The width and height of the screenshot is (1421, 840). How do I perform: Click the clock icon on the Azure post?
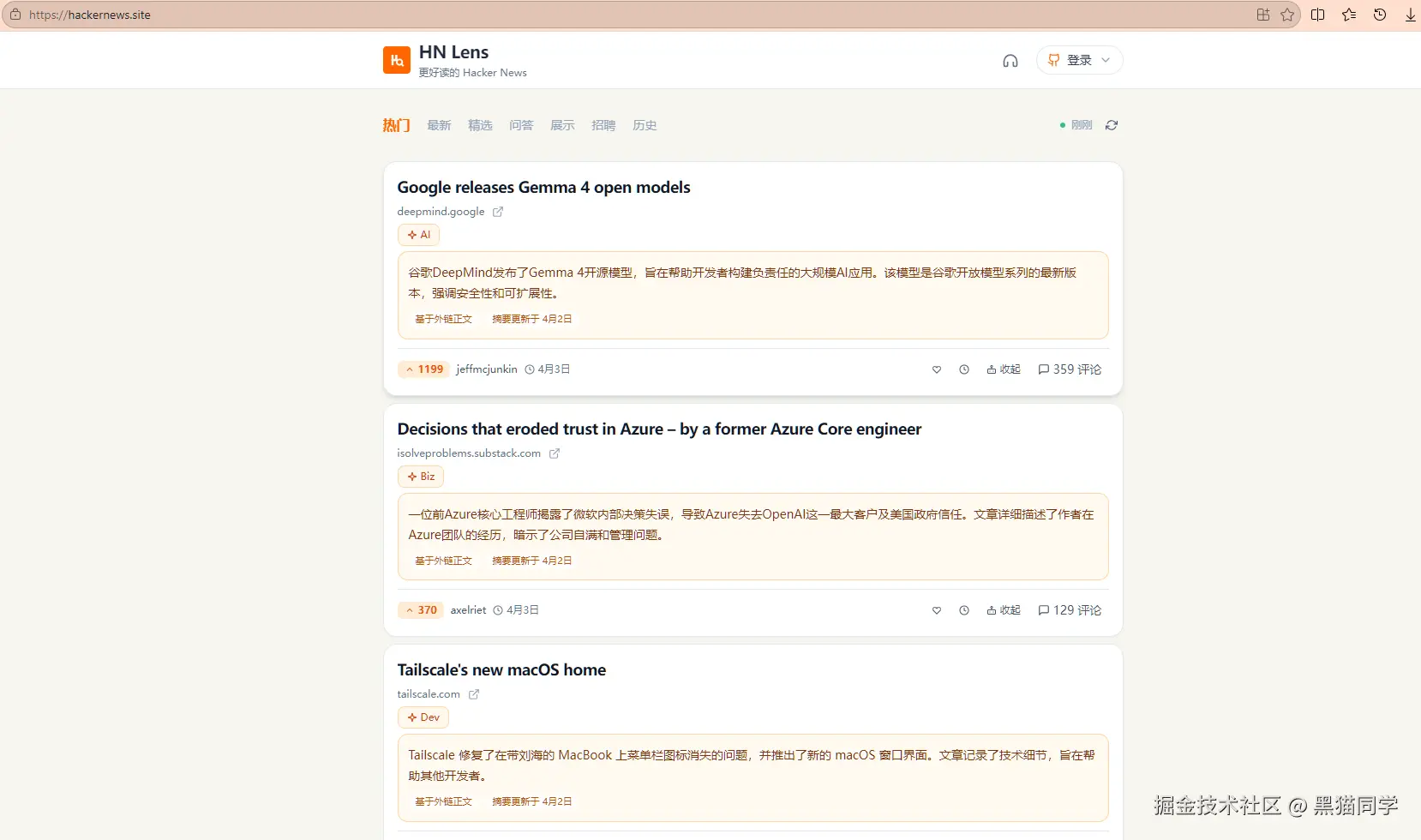point(964,610)
